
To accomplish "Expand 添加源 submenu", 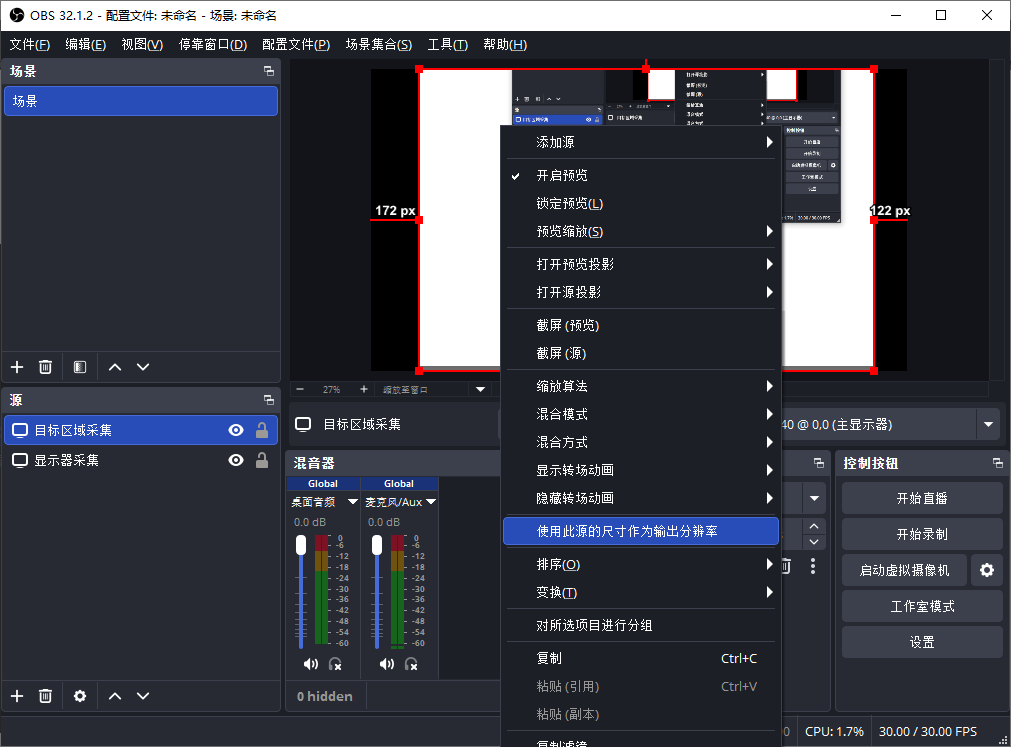I will (641, 142).
